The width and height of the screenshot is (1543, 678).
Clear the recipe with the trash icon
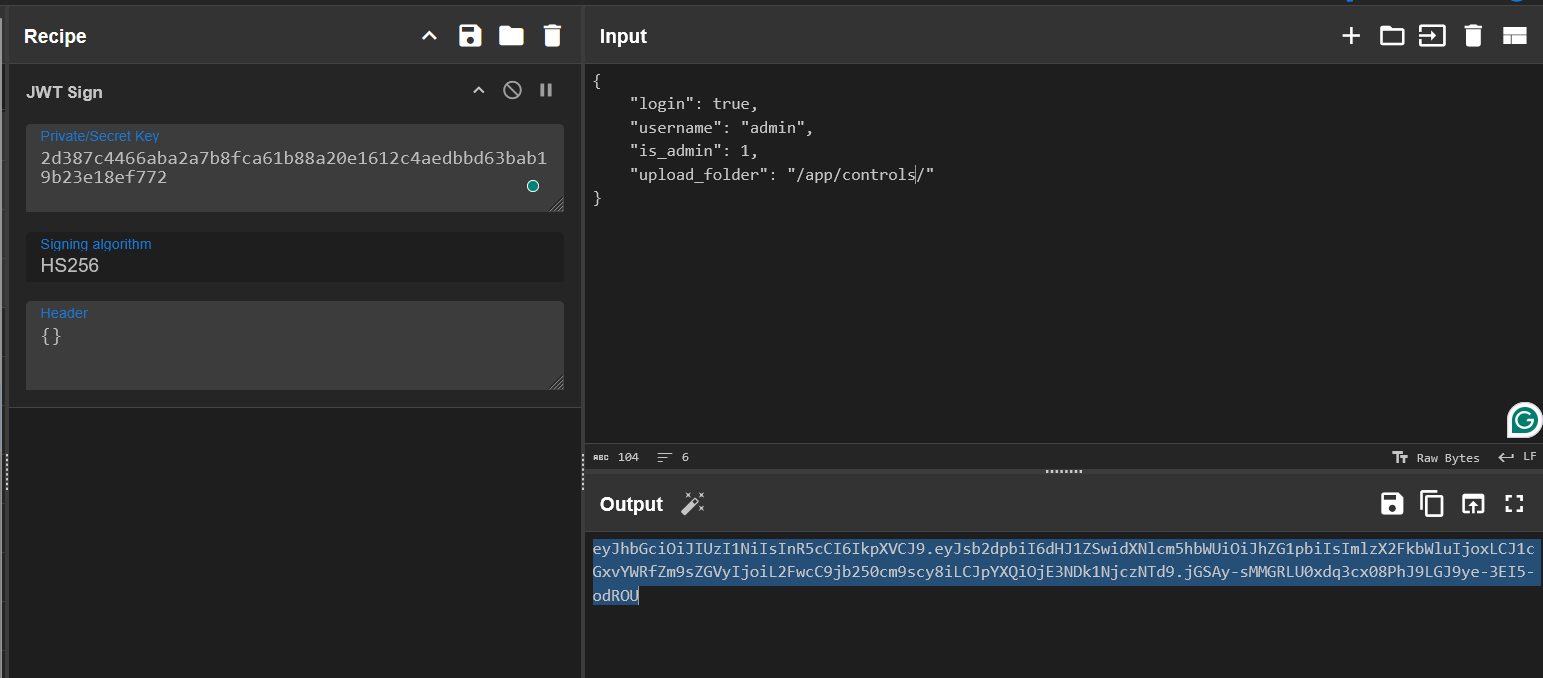pyautogui.click(x=552, y=36)
